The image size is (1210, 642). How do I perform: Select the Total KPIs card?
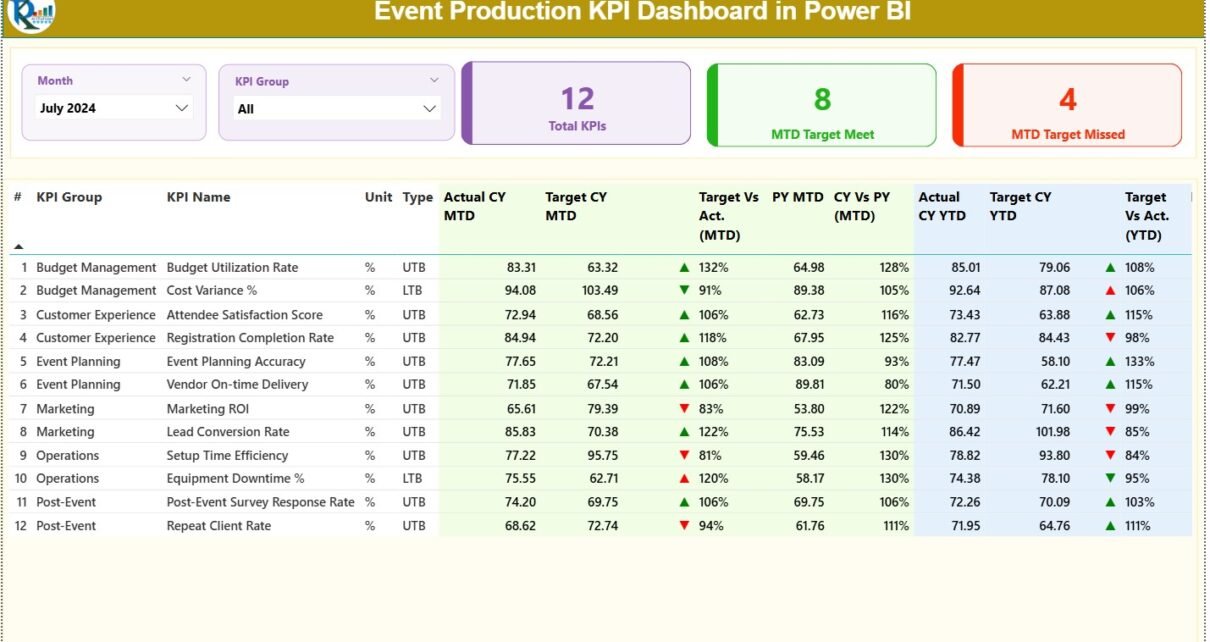click(x=577, y=104)
